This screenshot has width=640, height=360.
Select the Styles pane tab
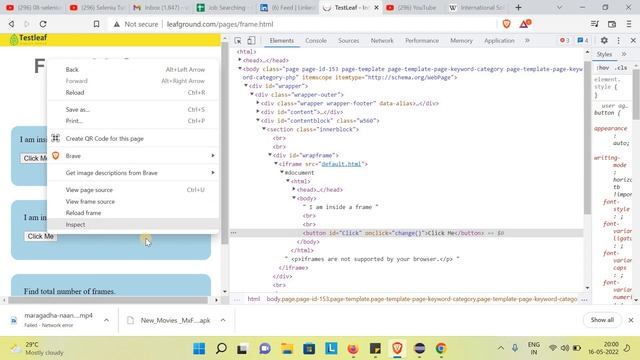click(604, 54)
